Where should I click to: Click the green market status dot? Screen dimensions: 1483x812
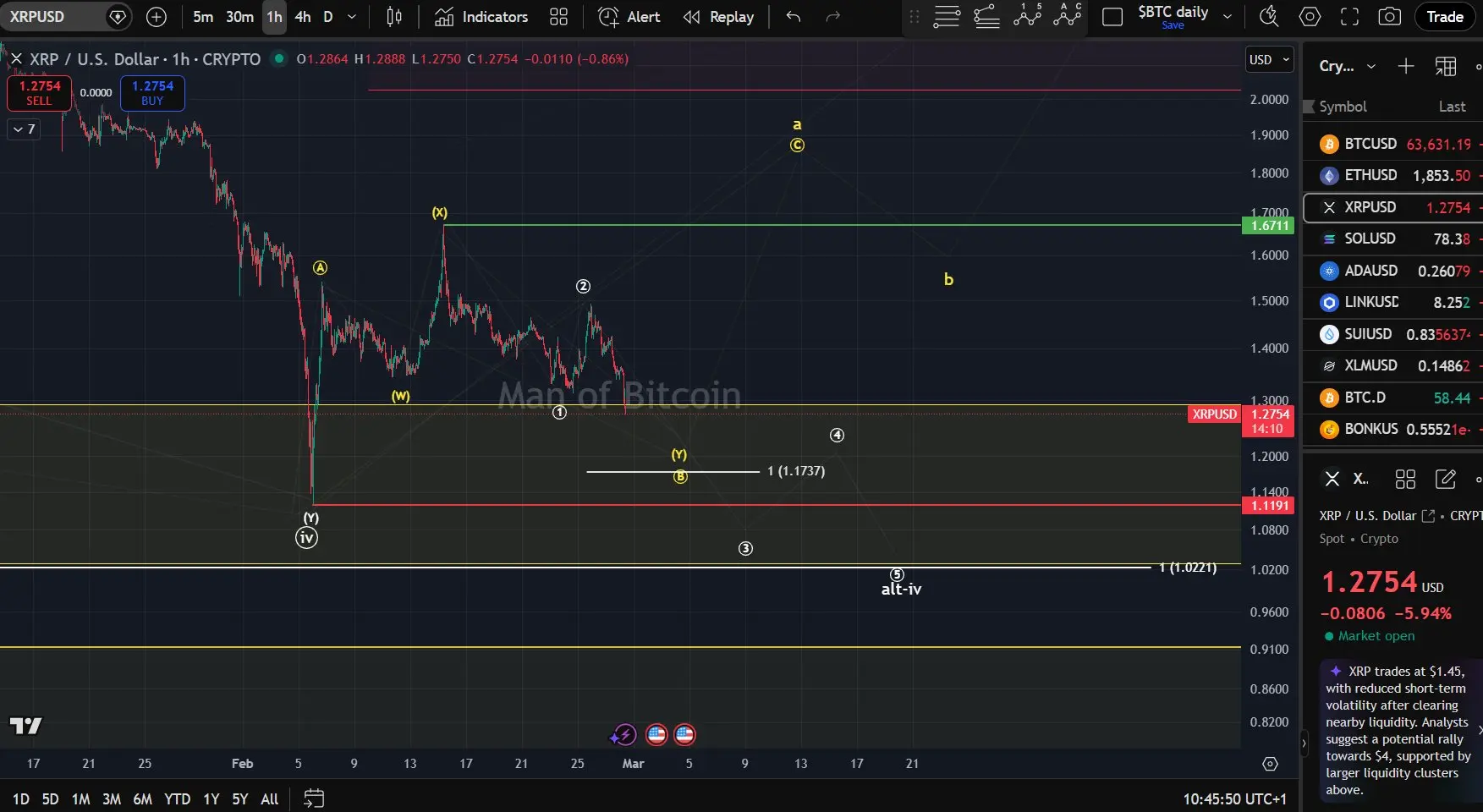(277, 58)
